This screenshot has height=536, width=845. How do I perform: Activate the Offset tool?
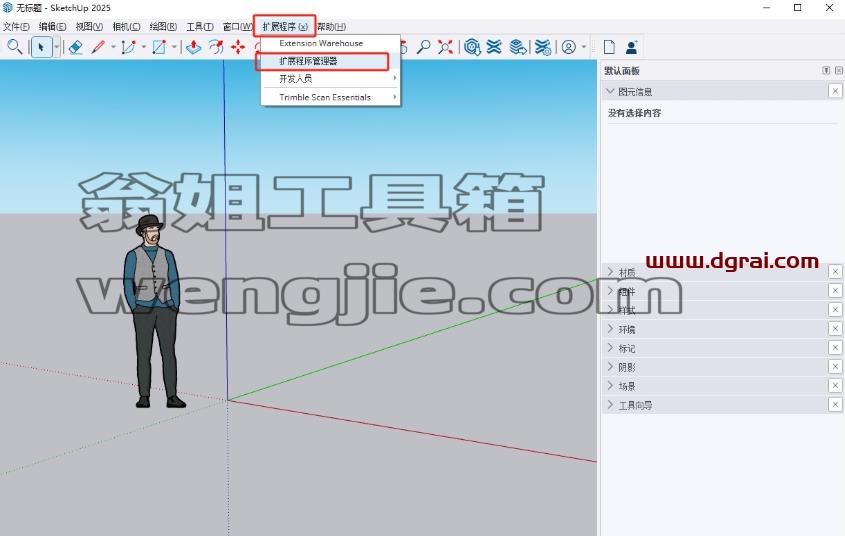point(216,47)
